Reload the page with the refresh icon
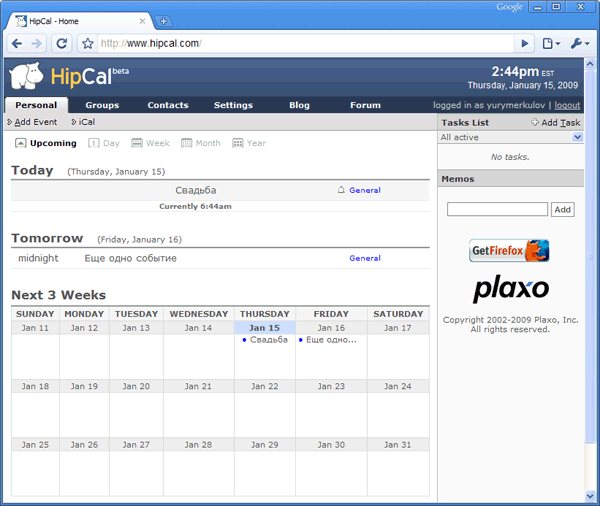Image resolution: width=600 pixels, height=506 pixels. (62, 44)
